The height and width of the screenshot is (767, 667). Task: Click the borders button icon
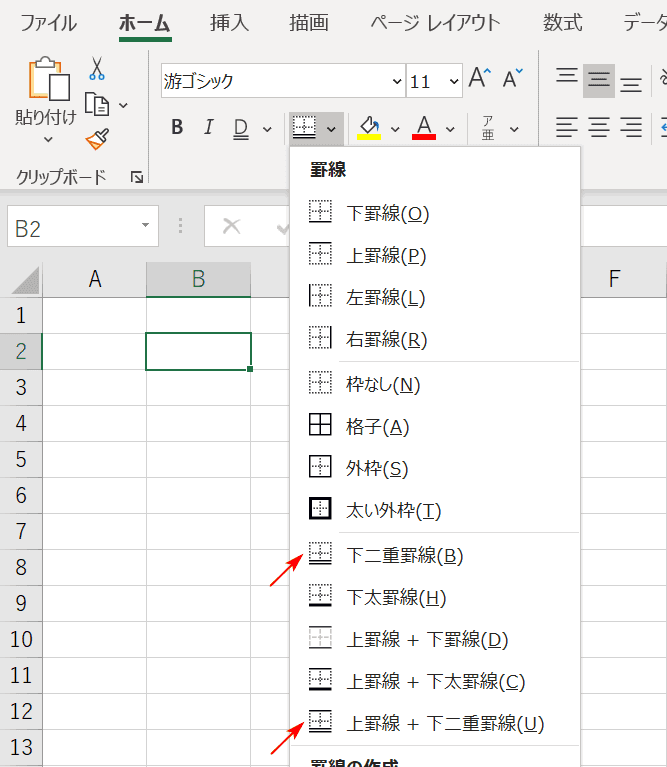(304, 127)
